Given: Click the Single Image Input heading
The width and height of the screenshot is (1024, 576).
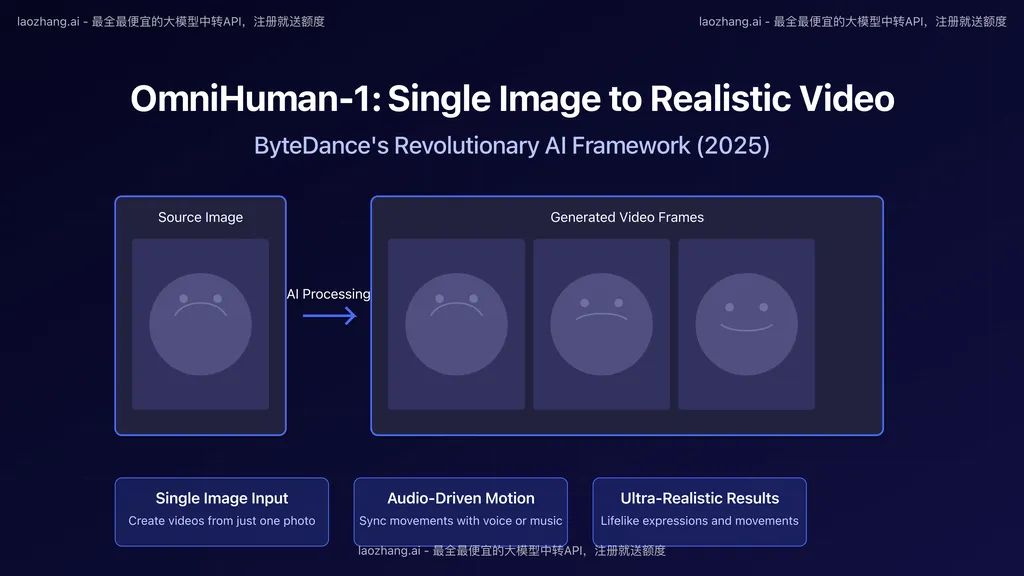Looking at the screenshot, I should pyautogui.click(x=222, y=498).
